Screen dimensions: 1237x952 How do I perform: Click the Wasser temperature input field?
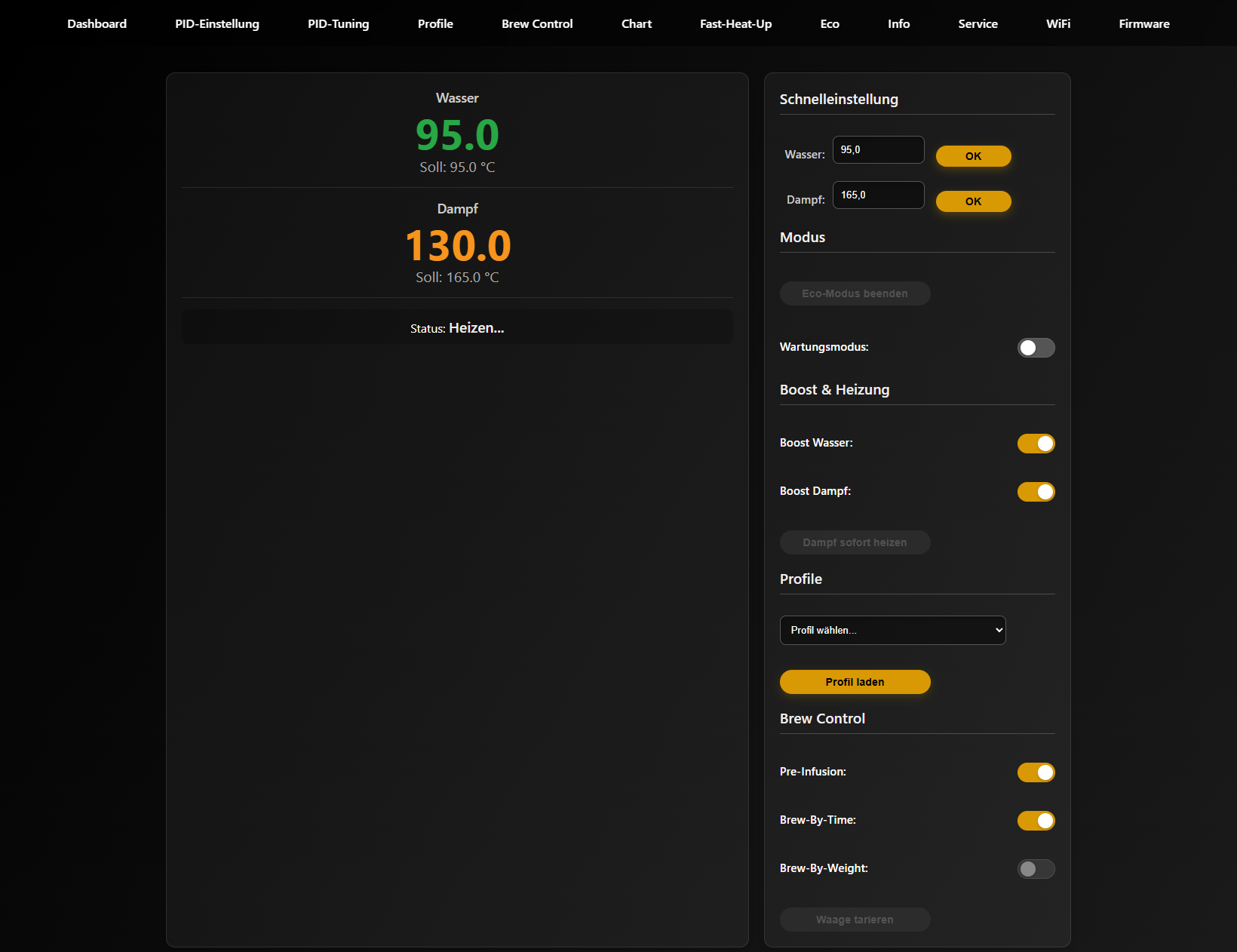(878, 149)
